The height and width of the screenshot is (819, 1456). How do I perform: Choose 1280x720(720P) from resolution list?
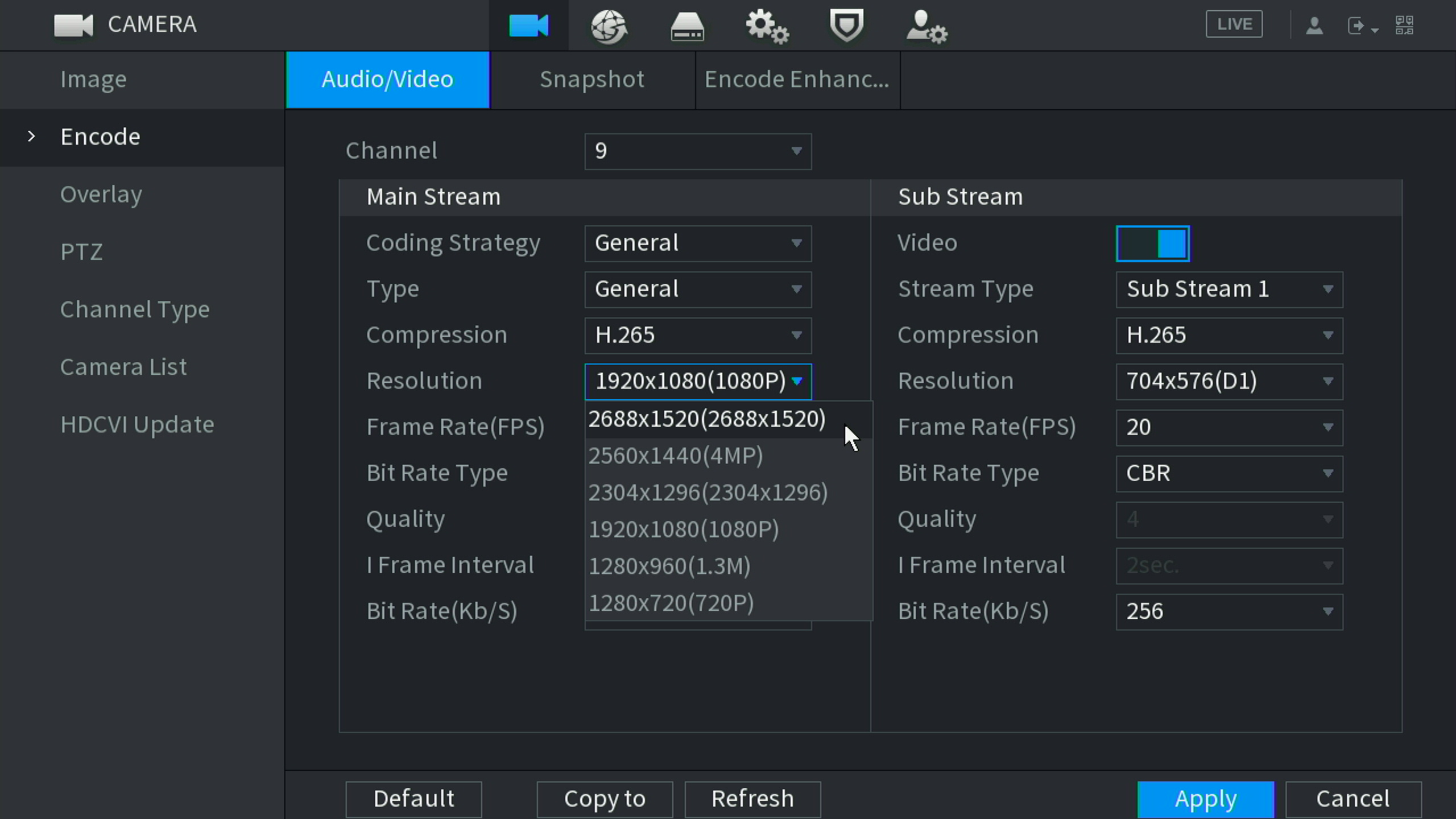(x=671, y=603)
